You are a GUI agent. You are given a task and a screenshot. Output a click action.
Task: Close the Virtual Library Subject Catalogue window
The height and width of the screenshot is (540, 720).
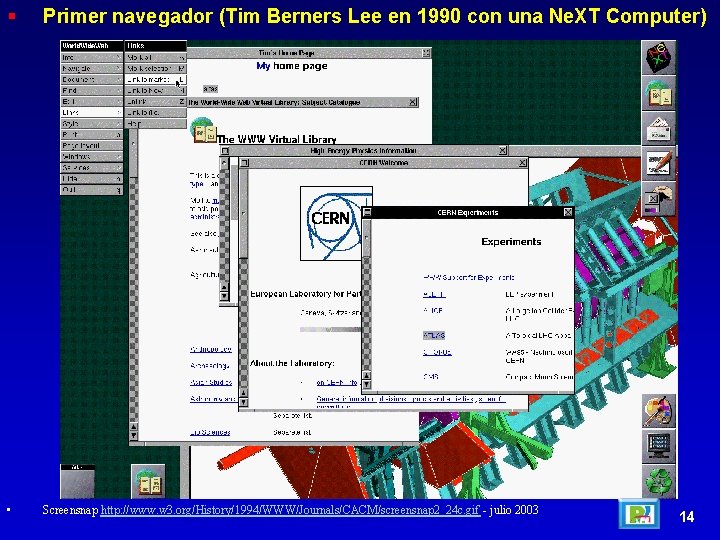413,102
